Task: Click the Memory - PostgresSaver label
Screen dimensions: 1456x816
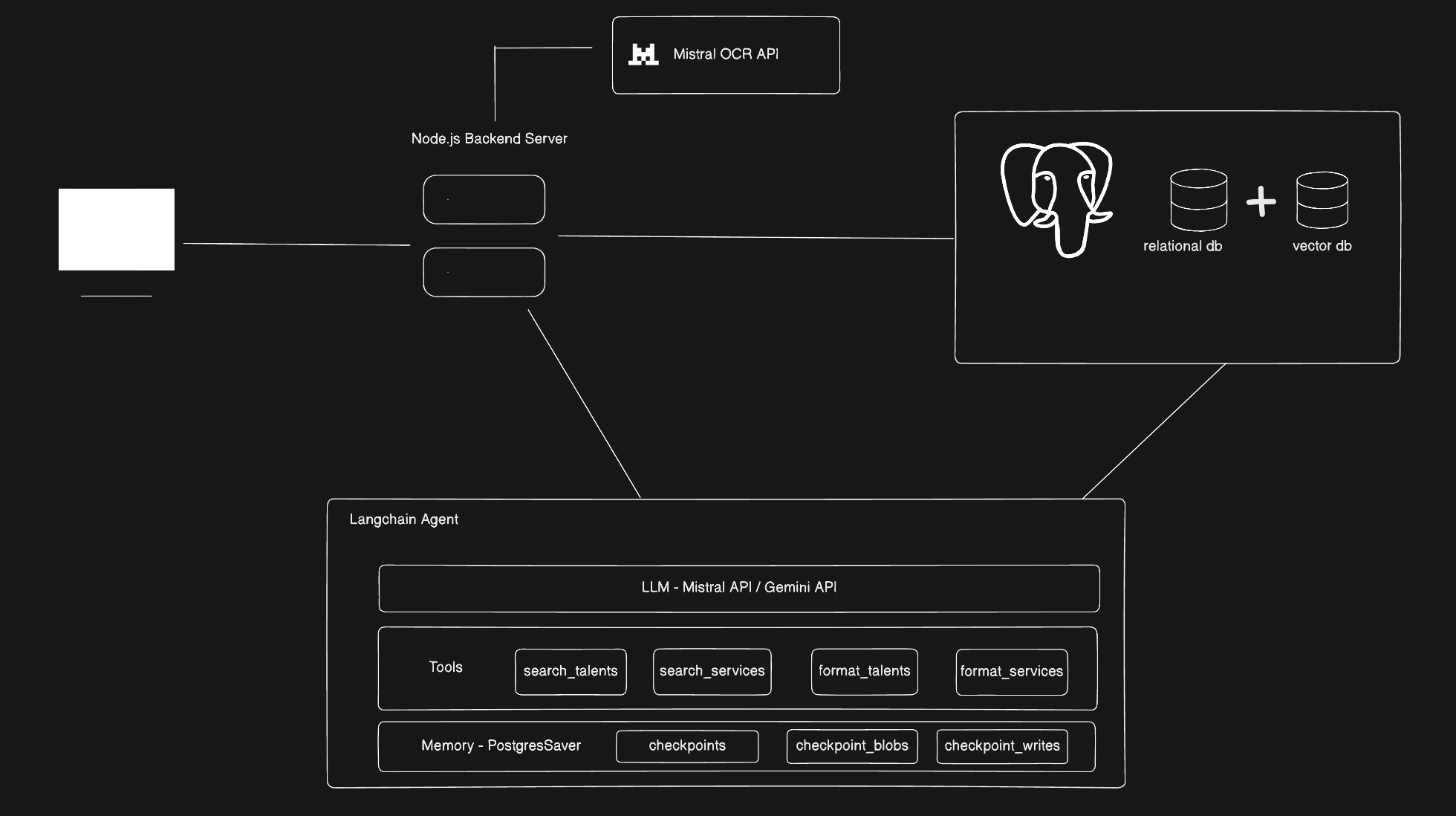Action: [501, 746]
